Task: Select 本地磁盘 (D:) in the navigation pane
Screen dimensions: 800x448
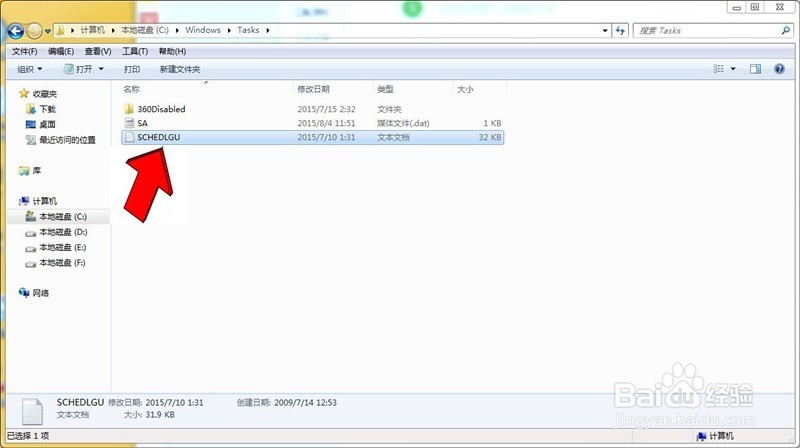Action: click(x=63, y=232)
